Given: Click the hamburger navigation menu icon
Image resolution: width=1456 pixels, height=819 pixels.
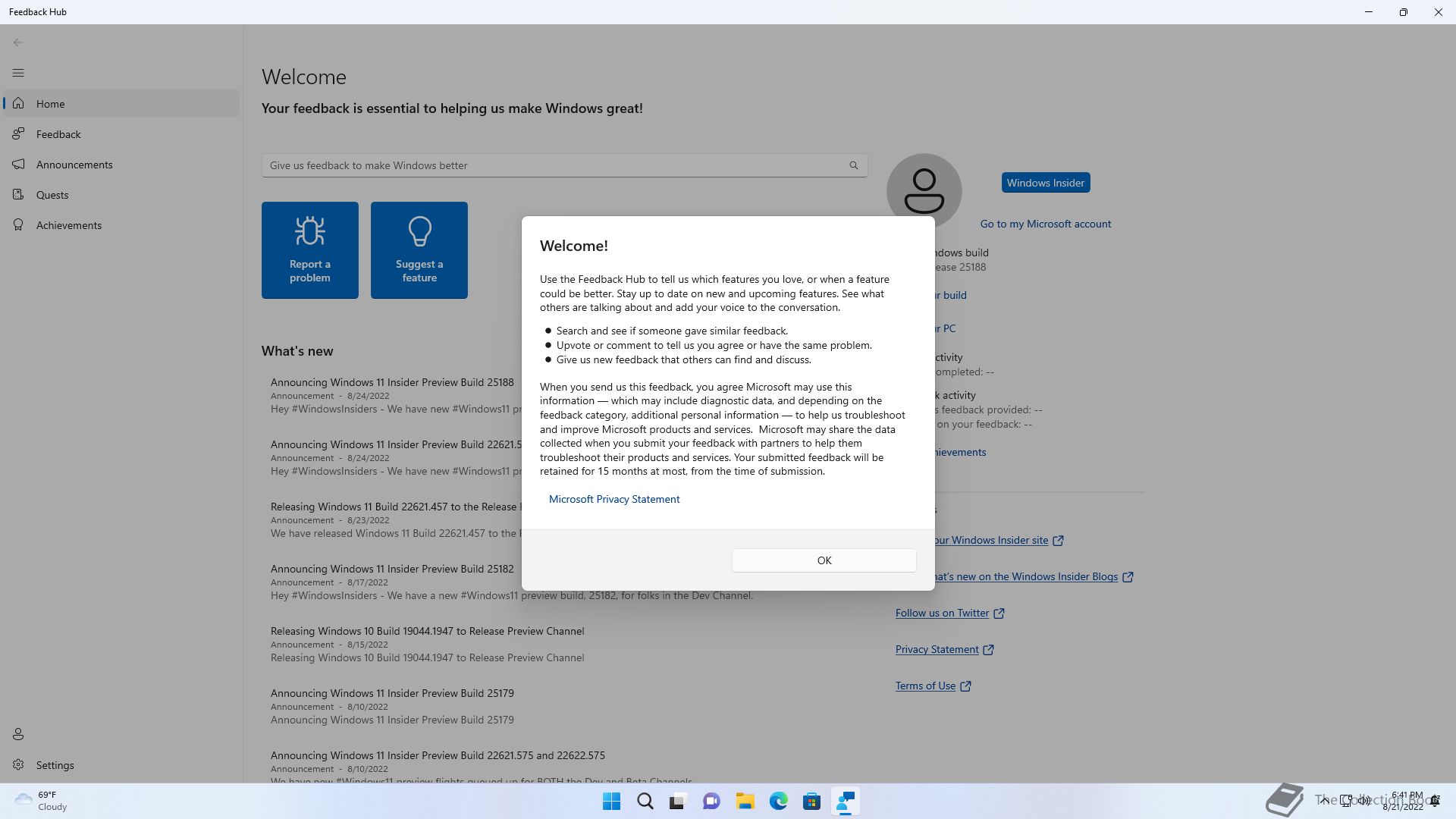Looking at the screenshot, I should 18,73.
